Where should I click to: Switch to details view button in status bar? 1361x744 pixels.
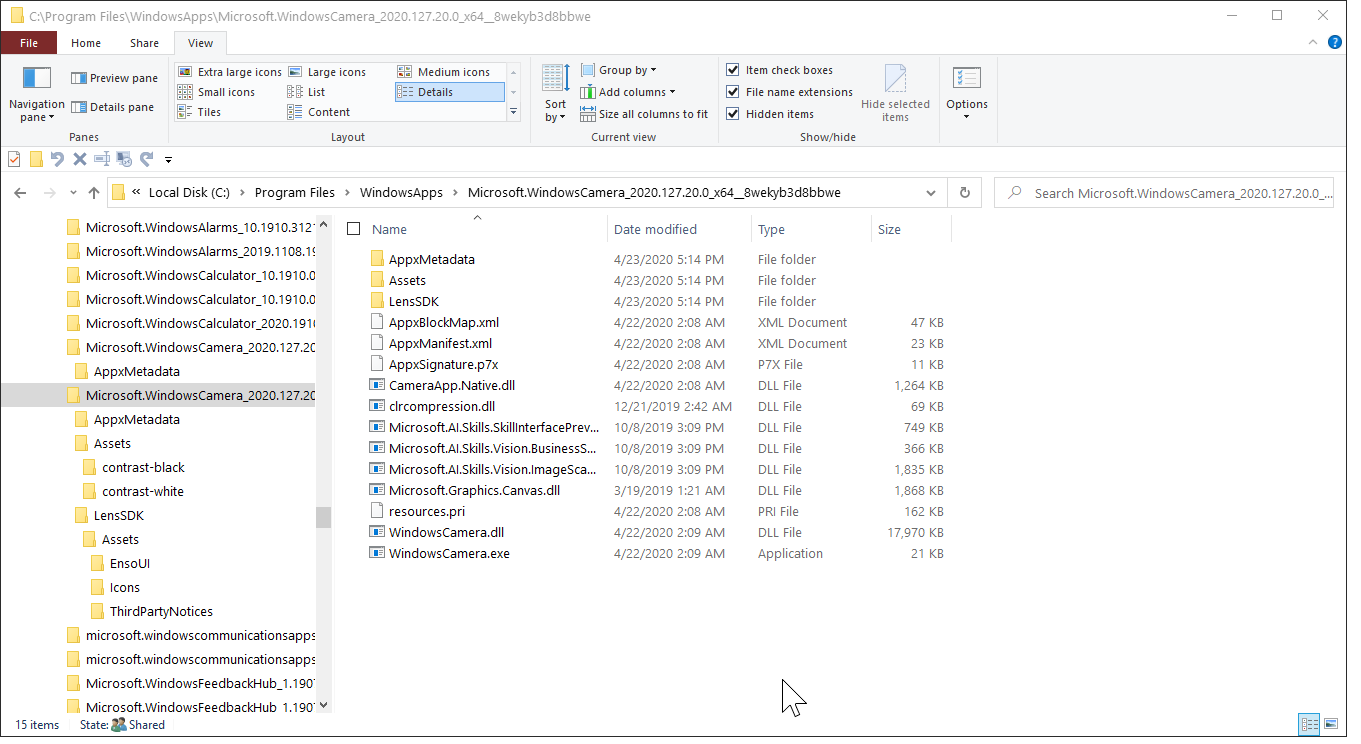1309,724
